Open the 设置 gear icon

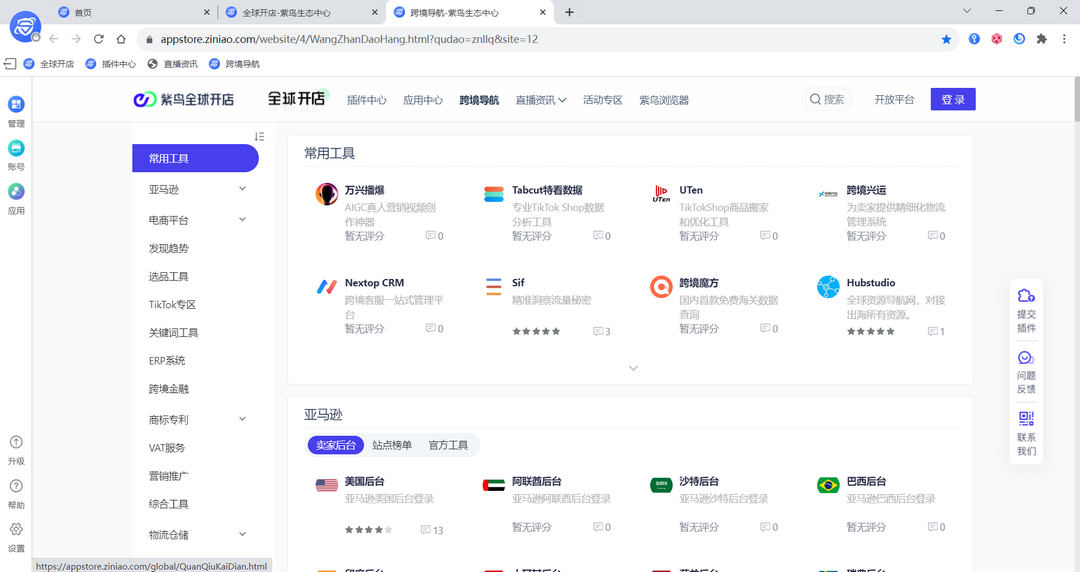[x=16, y=529]
